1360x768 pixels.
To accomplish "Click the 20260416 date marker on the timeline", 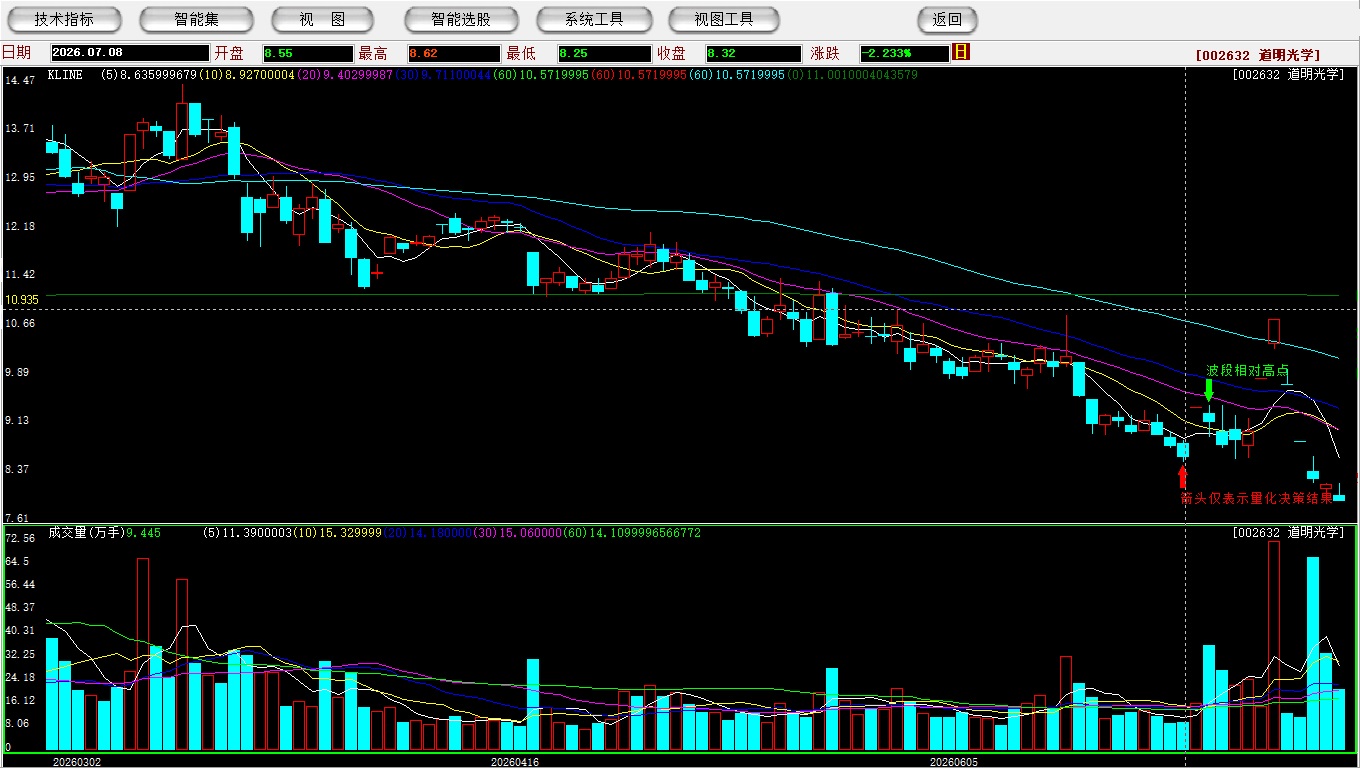I will click(514, 761).
